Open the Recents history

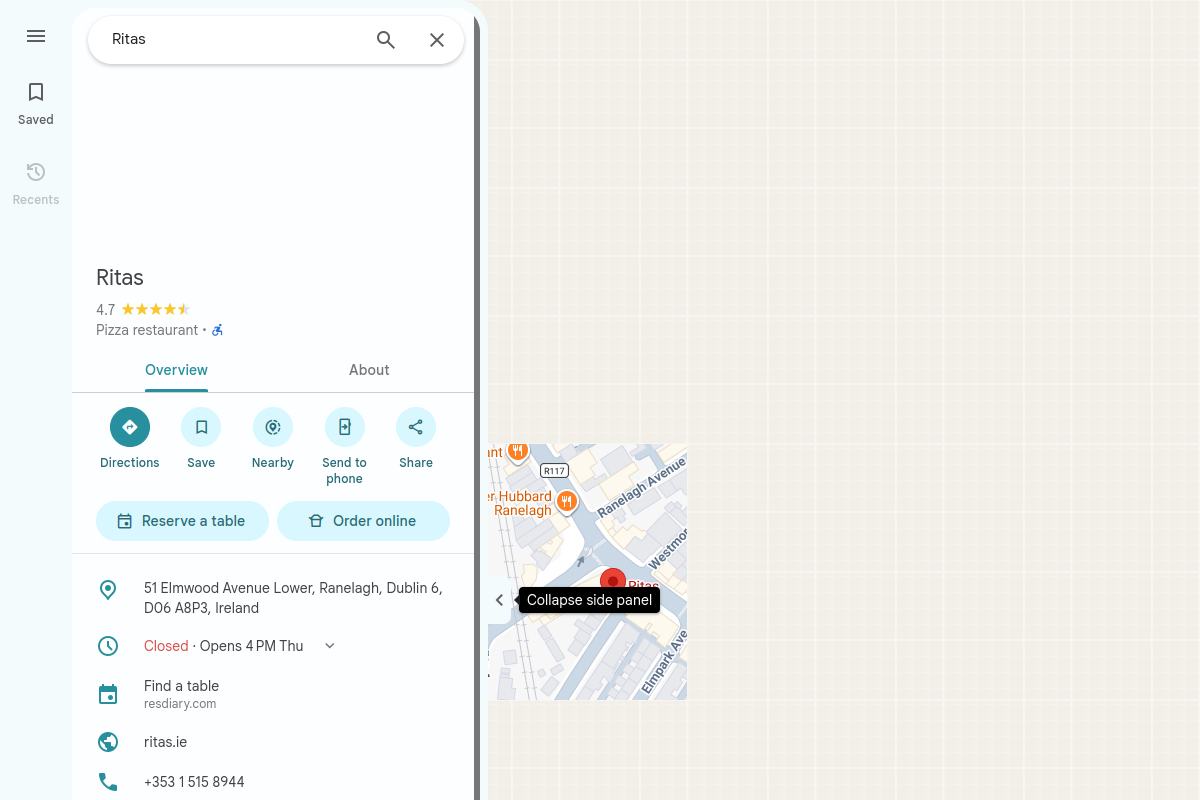(x=36, y=184)
